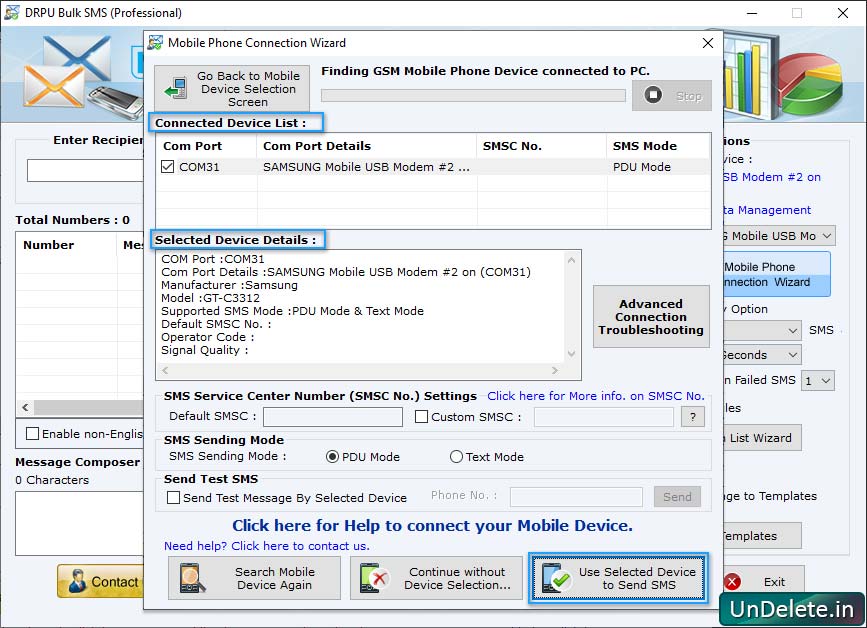The height and width of the screenshot is (628, 867).
Task: Open the Mobile USB Mo device dropdown
Action: pyautogui.click(x=826, y=236)
